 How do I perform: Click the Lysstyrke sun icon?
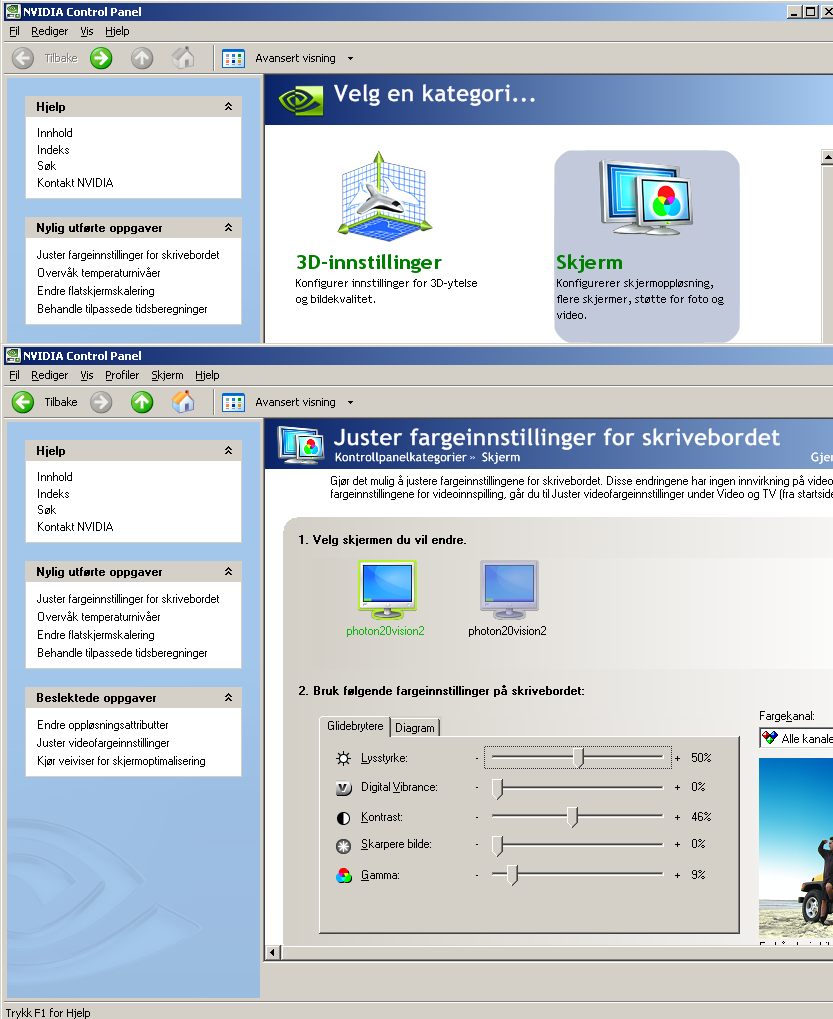click(x=343, y=758)
